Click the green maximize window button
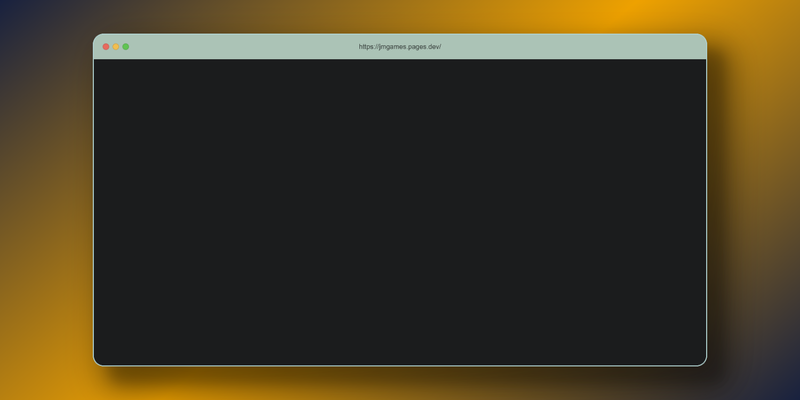This screenshot has height=400, width=800. [126, 47]
